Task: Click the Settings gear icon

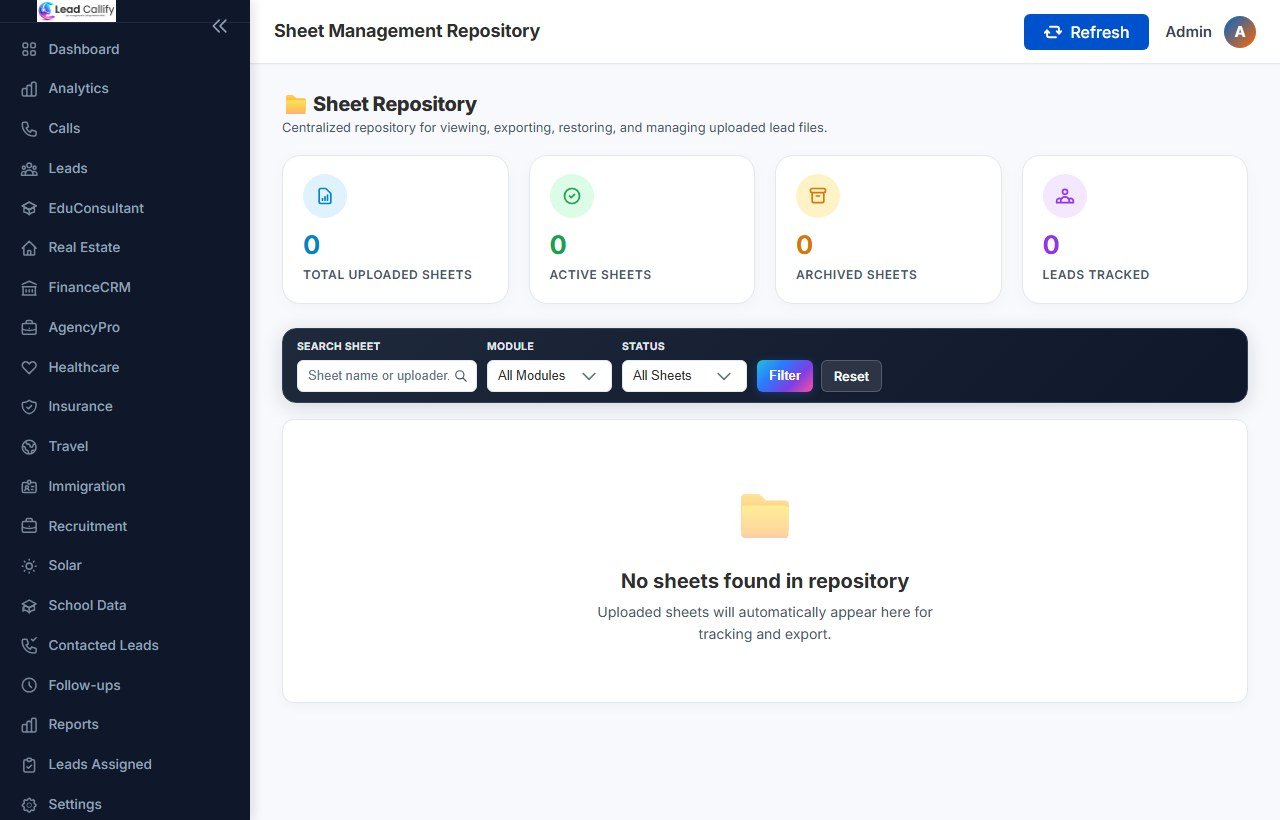Action: [x=29, y=805]
